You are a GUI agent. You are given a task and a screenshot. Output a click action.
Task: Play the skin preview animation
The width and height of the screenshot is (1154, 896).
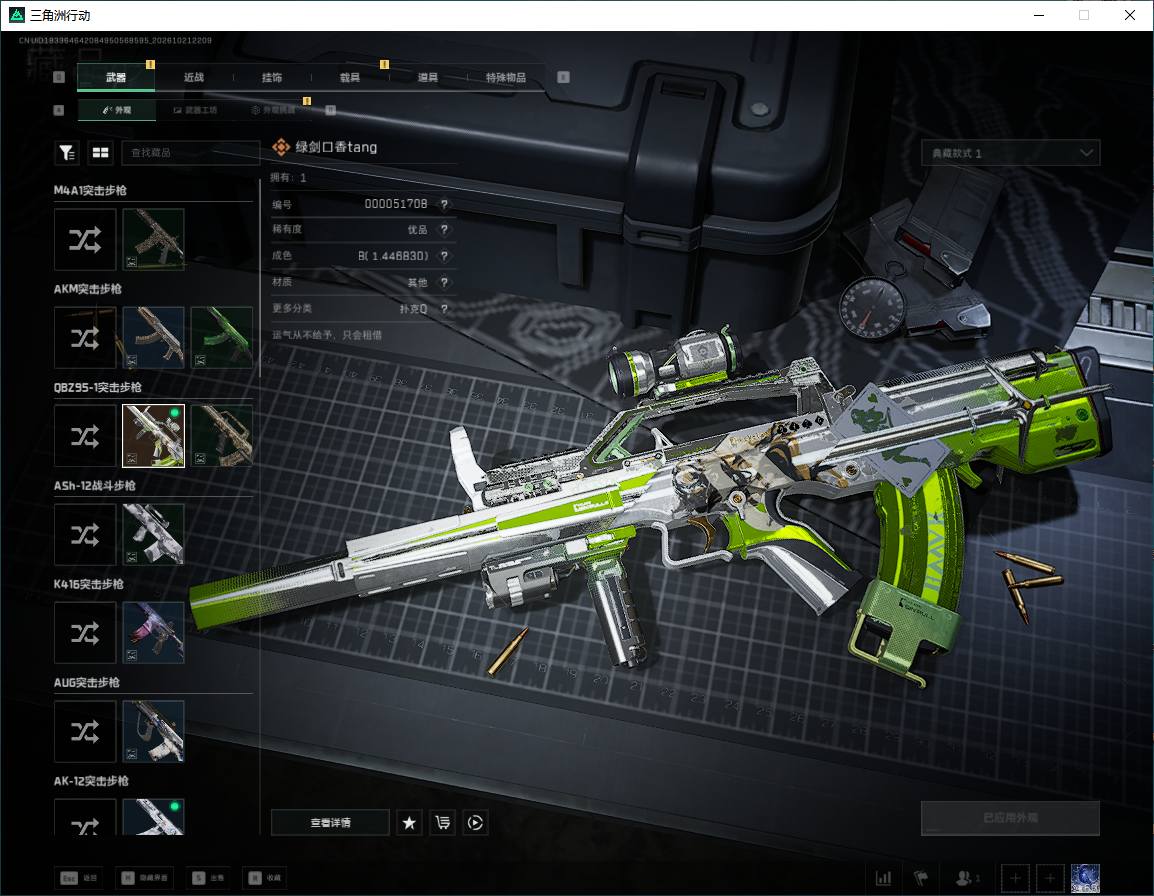[475, 822]
